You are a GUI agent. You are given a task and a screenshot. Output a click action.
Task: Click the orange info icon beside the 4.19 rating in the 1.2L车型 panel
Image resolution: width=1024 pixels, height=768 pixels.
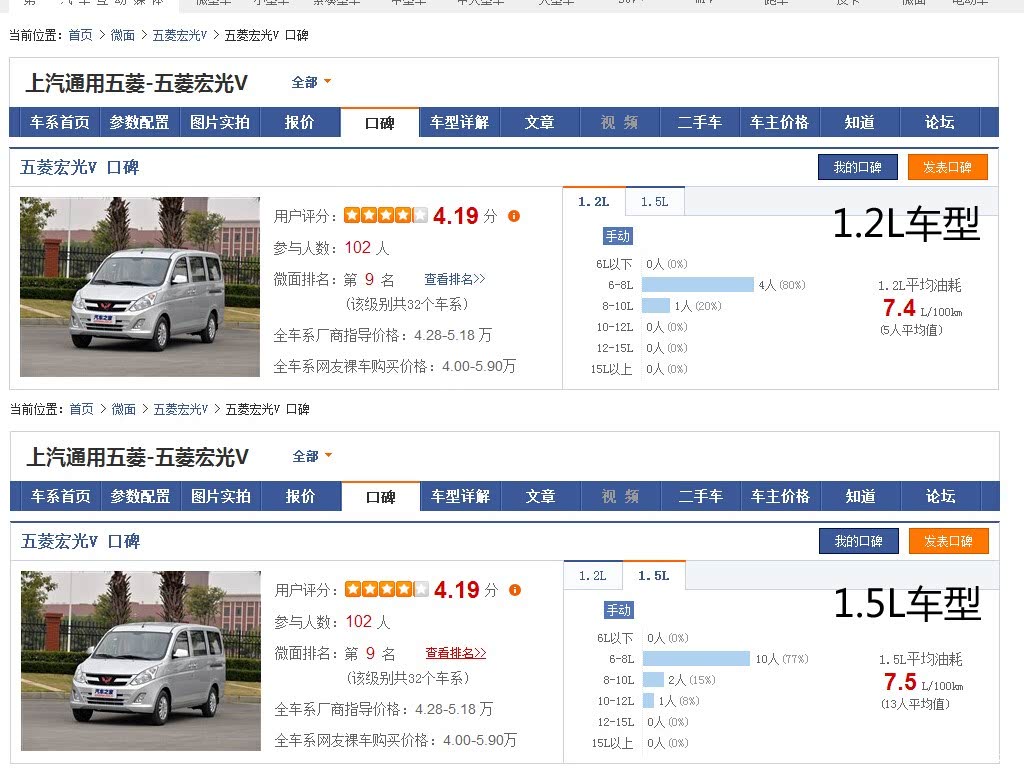(514, 216)
